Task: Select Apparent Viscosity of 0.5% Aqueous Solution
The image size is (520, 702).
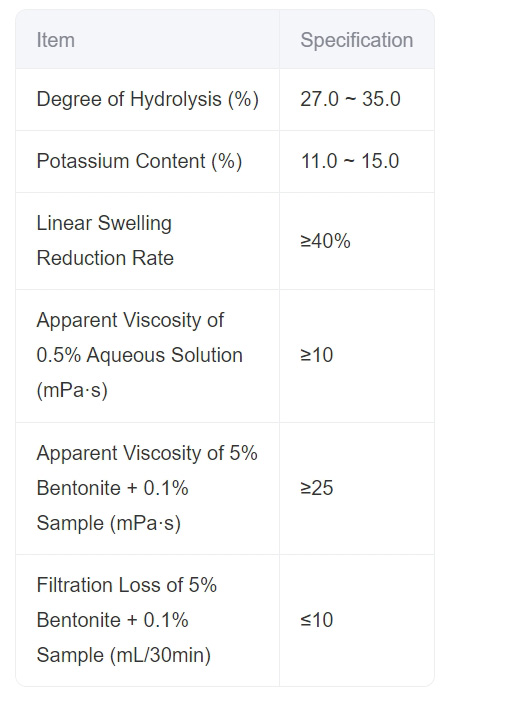Action: pos(147,355)
